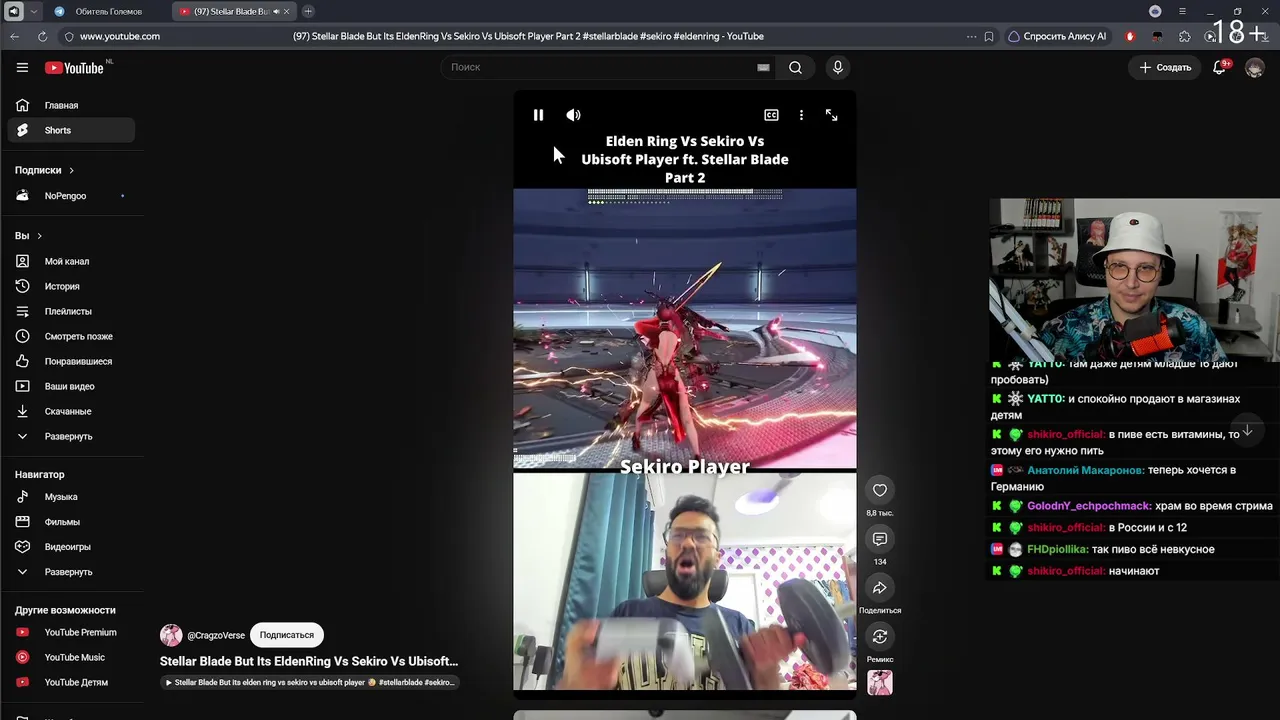Go back with the browser back arrow

point(14,36)
